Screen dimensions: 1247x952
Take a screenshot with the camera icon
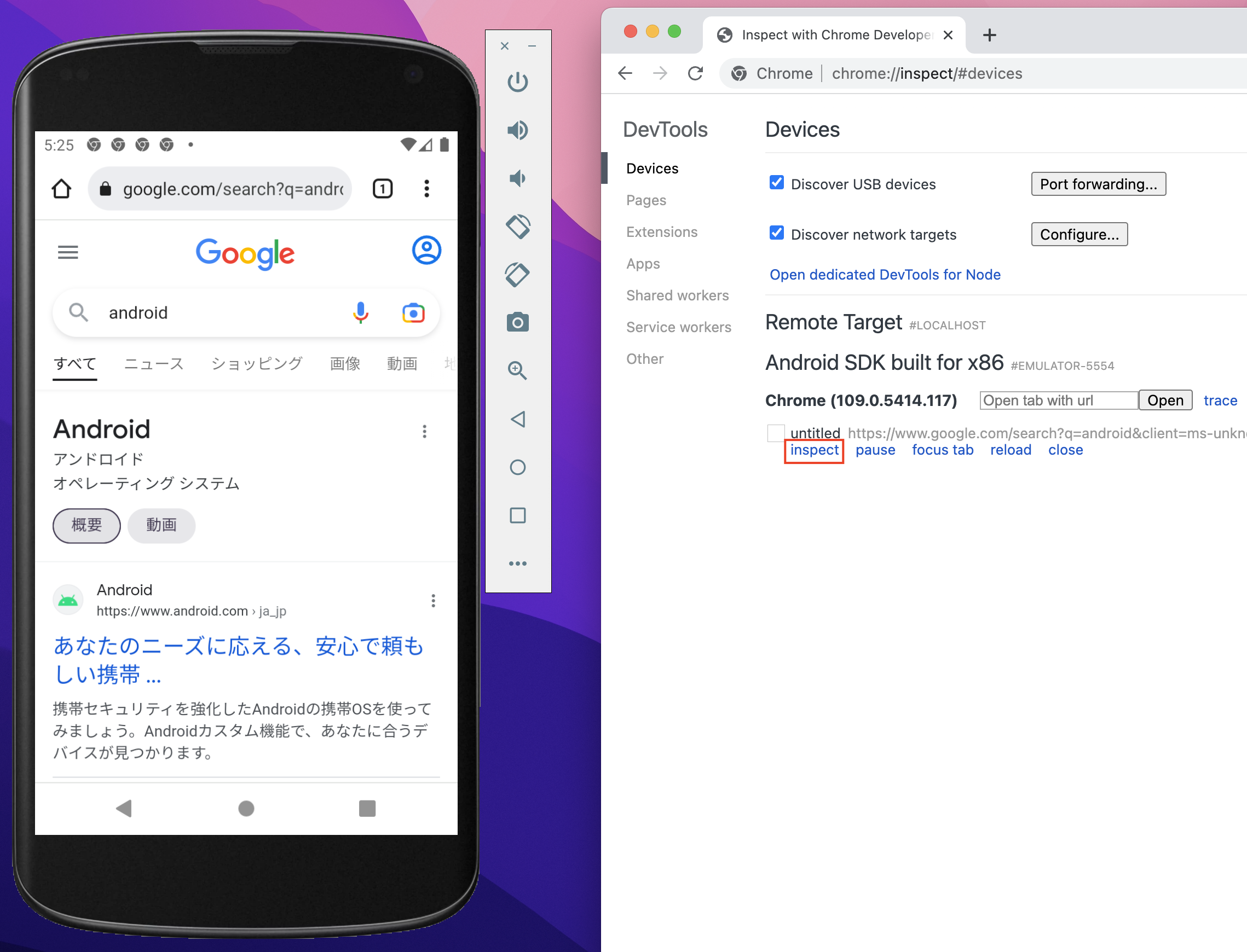pyautogui.click(x=517, y=322)
